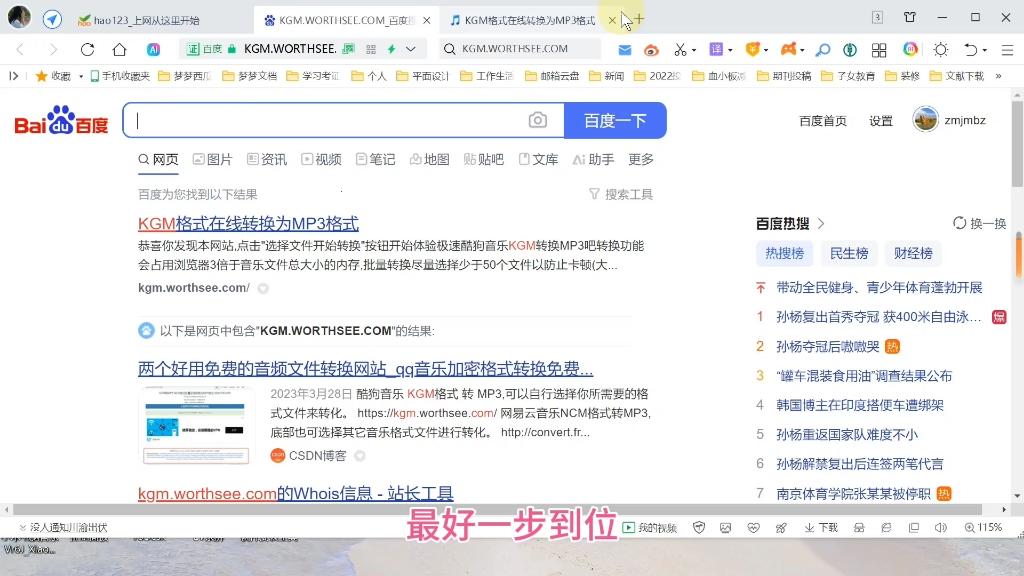Close the KGM.WORTHSEE.COM 百度 tab

click(426, 20)
